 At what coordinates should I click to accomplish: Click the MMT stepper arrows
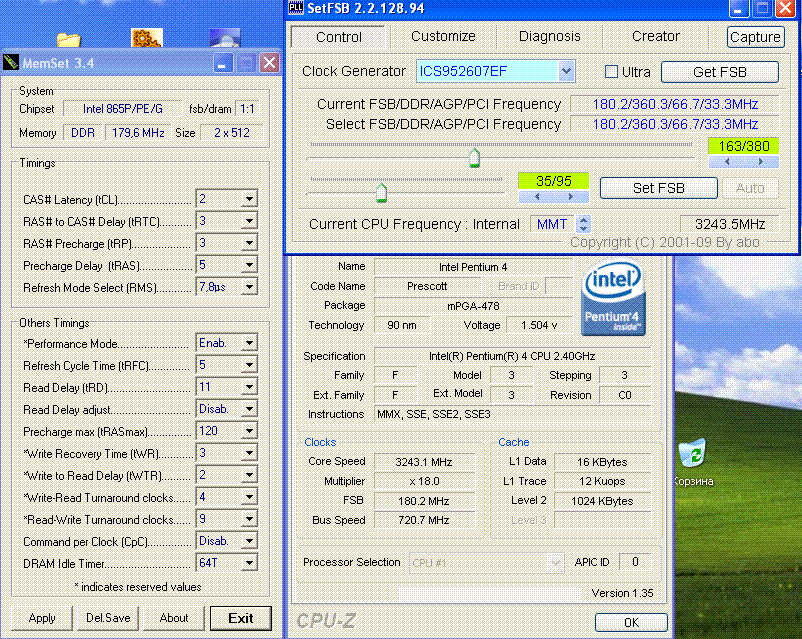pos(584,224)
